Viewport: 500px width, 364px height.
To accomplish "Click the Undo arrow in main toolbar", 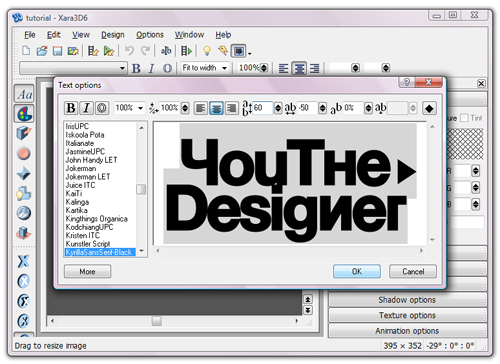I will point(129,51).
